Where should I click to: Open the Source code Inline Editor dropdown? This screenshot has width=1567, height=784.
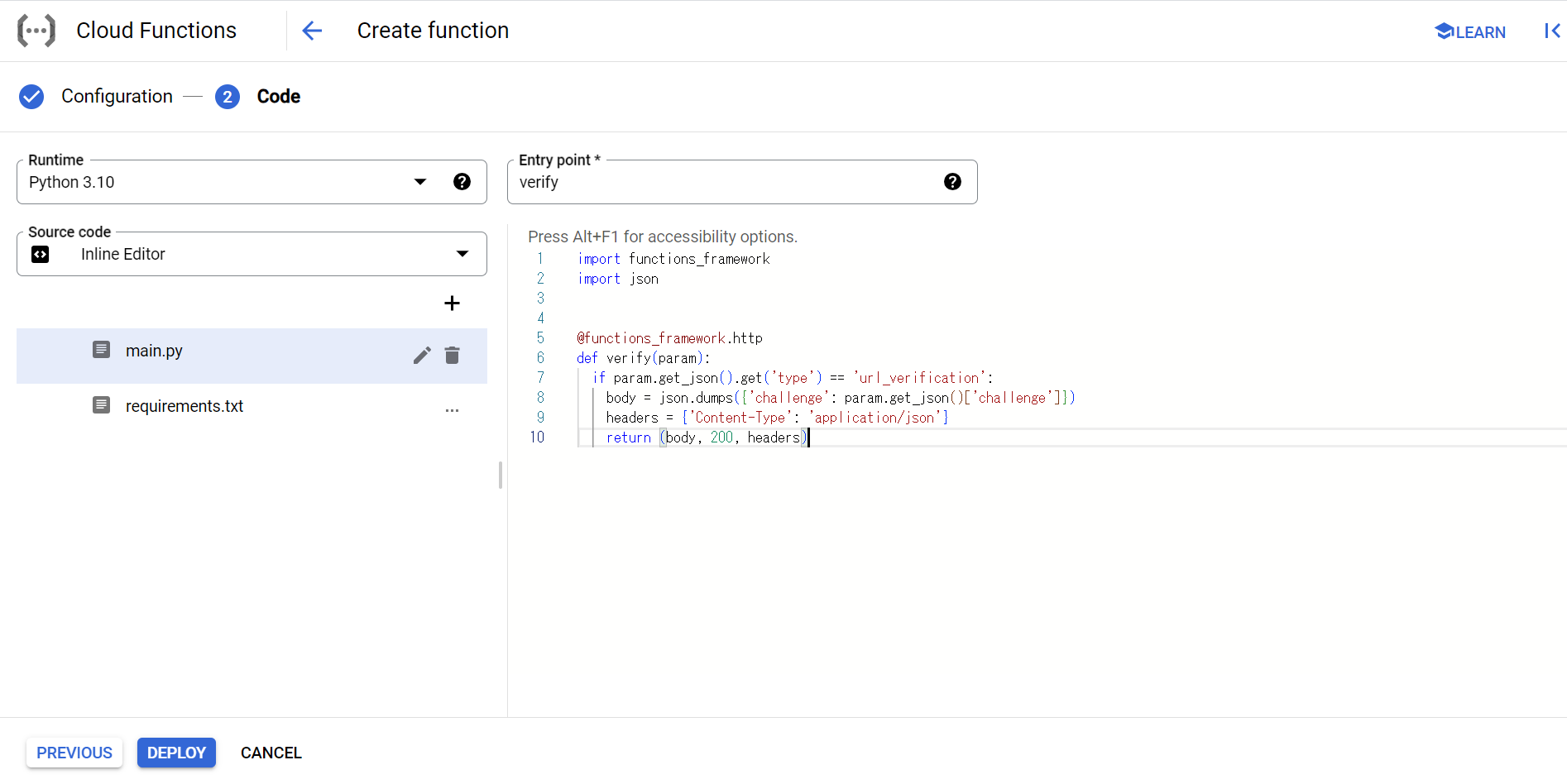(462, 254)
